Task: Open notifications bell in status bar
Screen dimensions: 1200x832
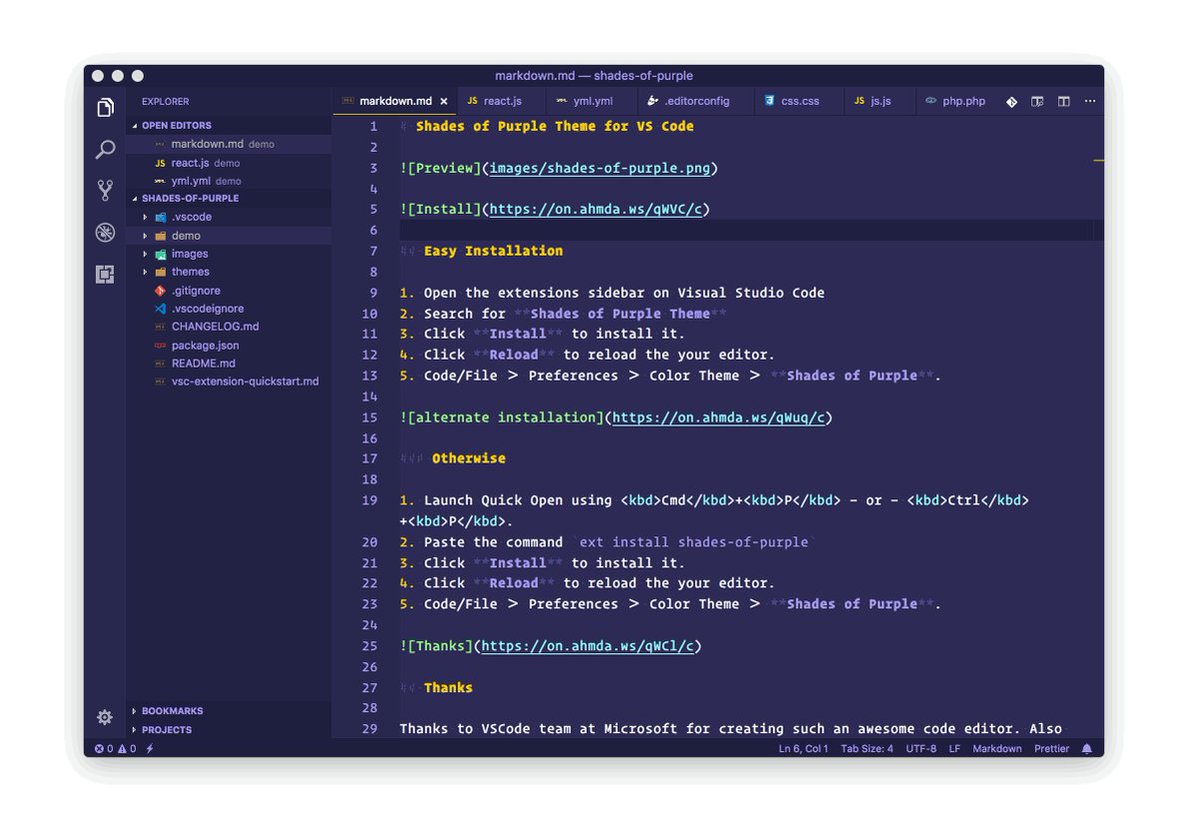Action: point(1087,749)
